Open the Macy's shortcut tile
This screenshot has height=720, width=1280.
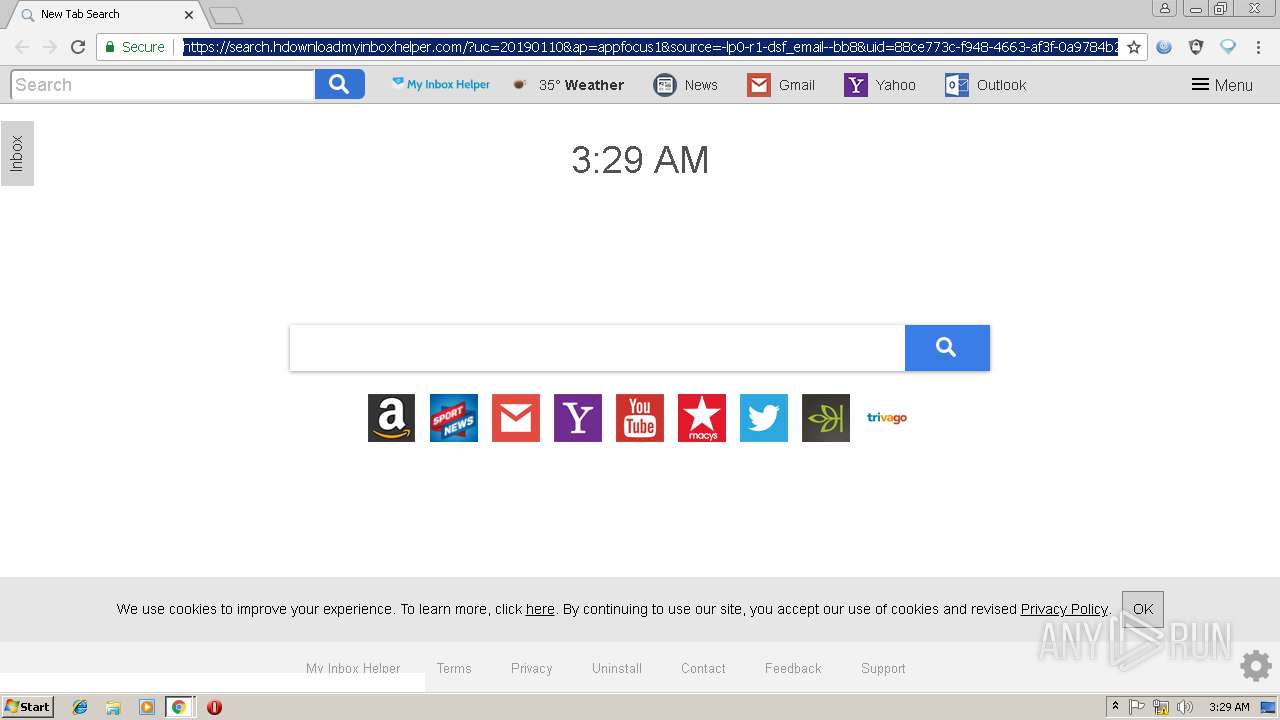[x=701, y=418]
